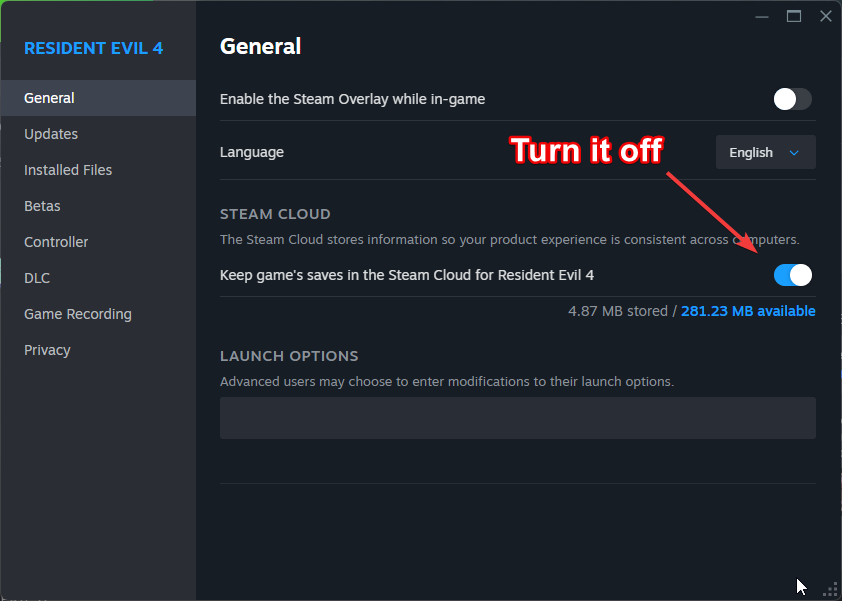This screenshot has width=842, height=601.
Task: Click the Language dropdown chevron arrow
Action: 795,153
